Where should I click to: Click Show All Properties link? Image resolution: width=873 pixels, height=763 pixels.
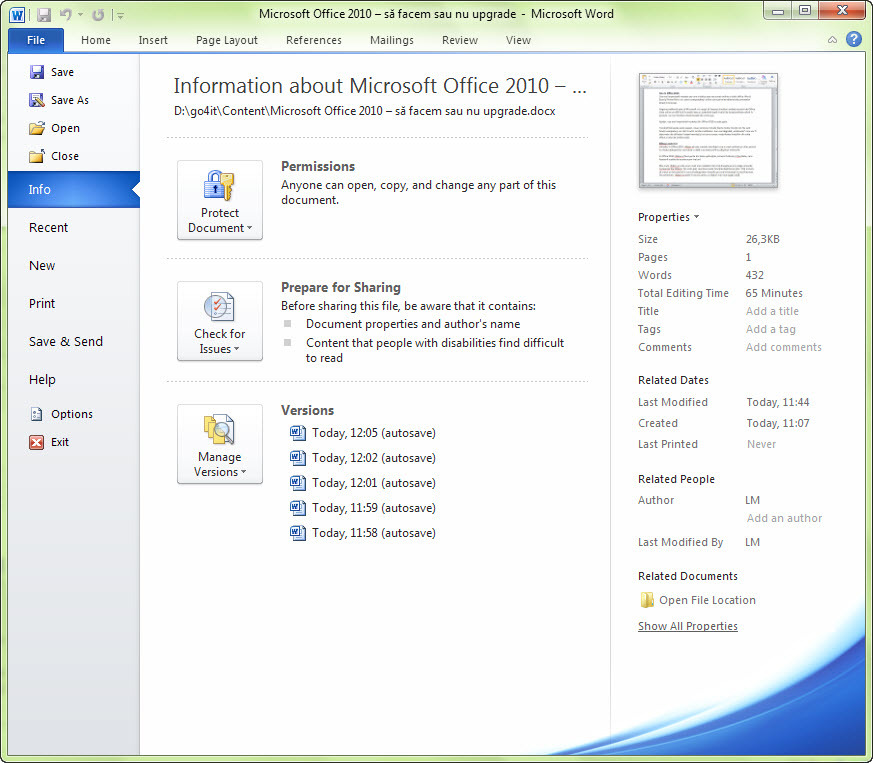click(688, 626)
